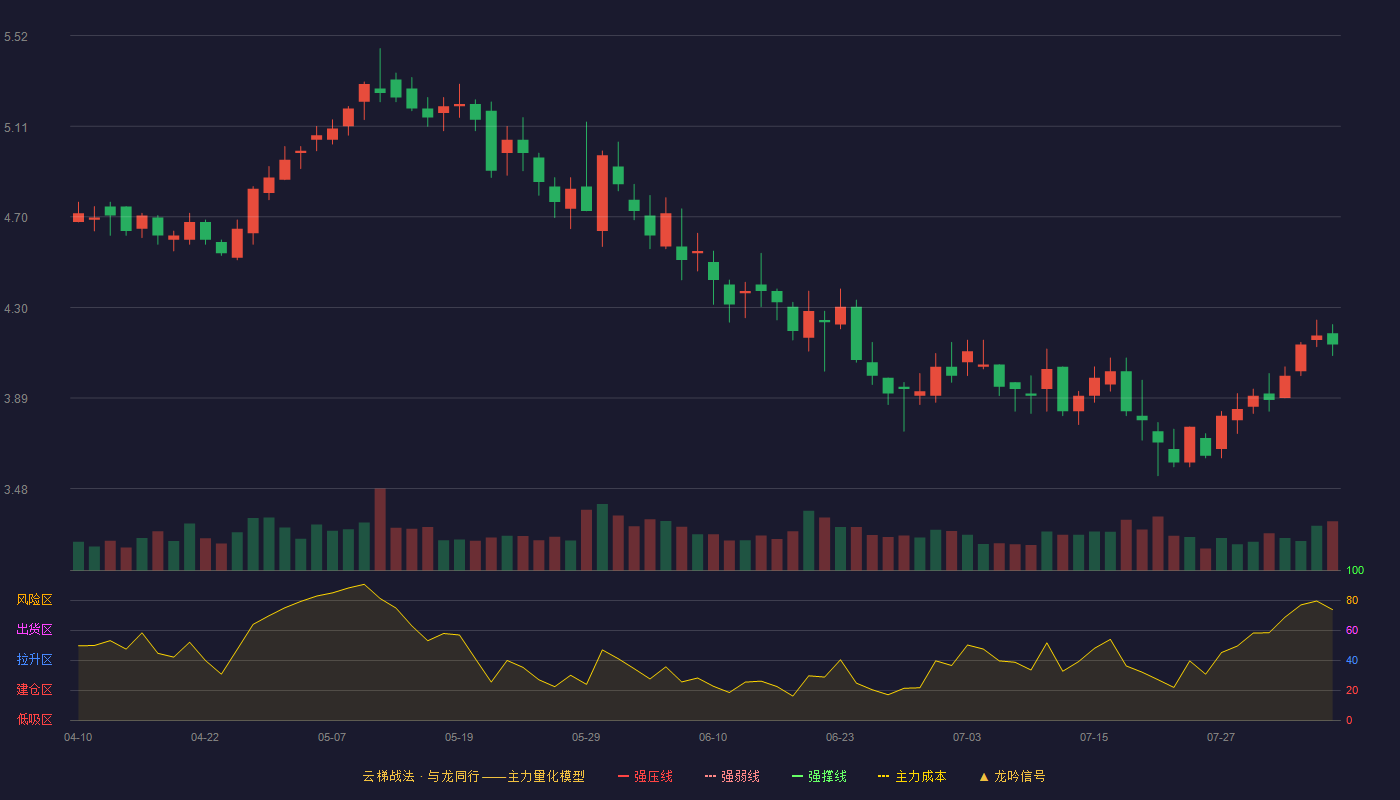Click the 06-10 date label
The height and width of the screenshot is (800, 1400).
(x=713, y=737)
